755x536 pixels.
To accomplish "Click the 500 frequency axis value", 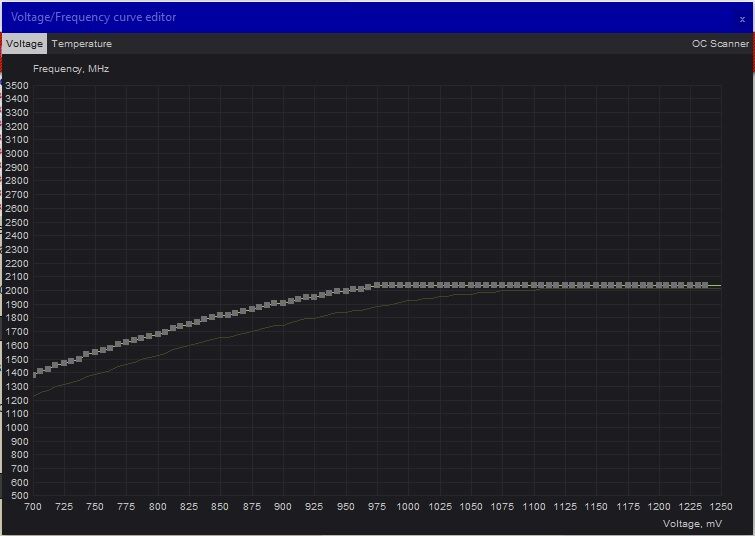I will [x=19, y=496].
